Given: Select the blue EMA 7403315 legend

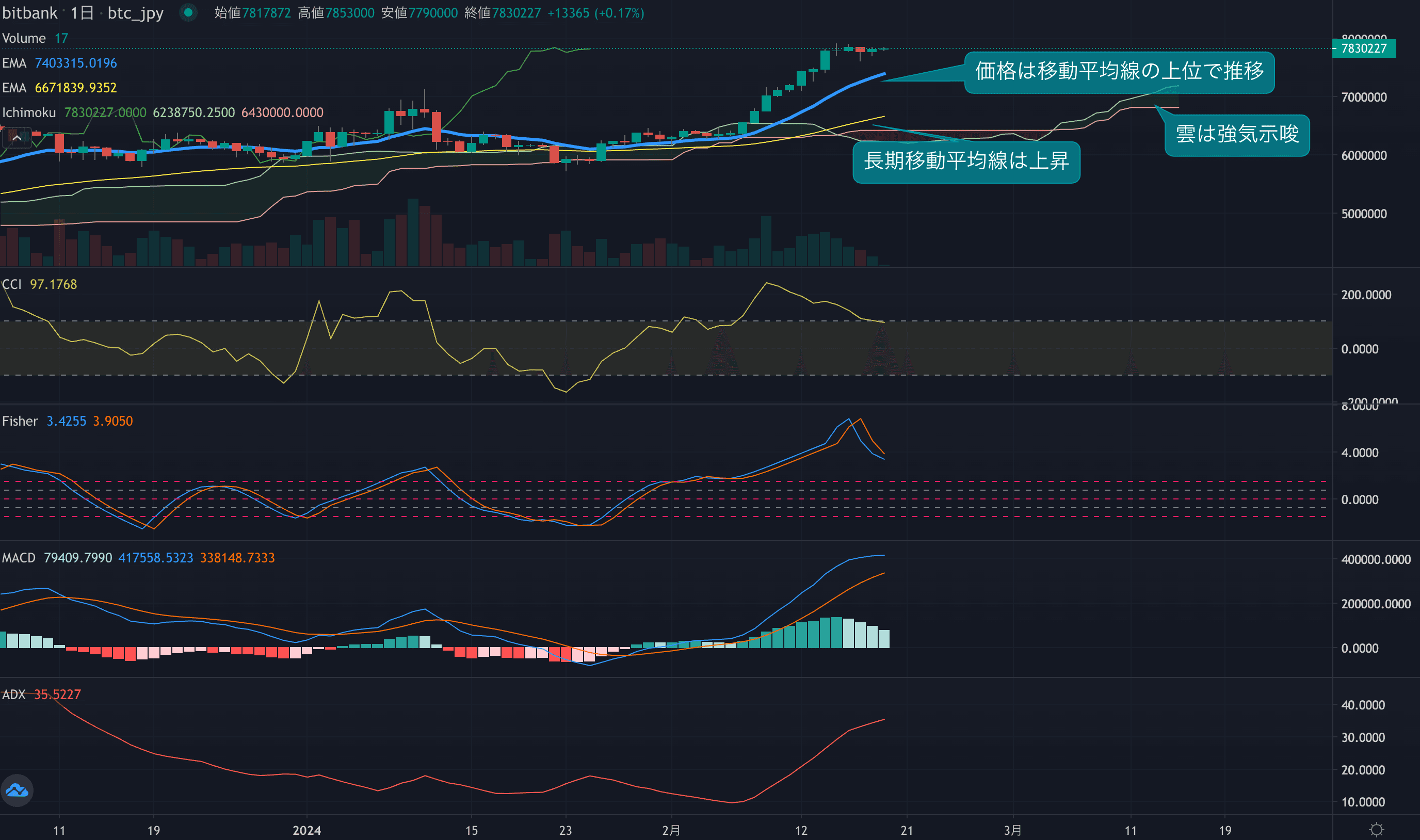Looking at the screenshot, I should tap(59, 63).
